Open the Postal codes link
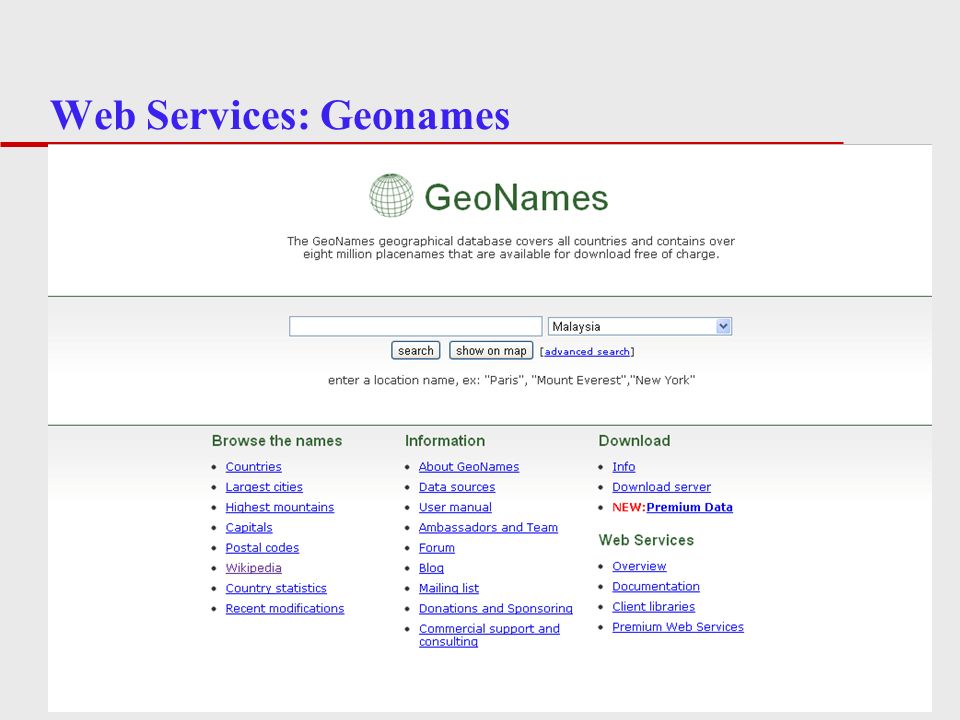This screenshot has height=720, width=960. [x=262, y=547]
